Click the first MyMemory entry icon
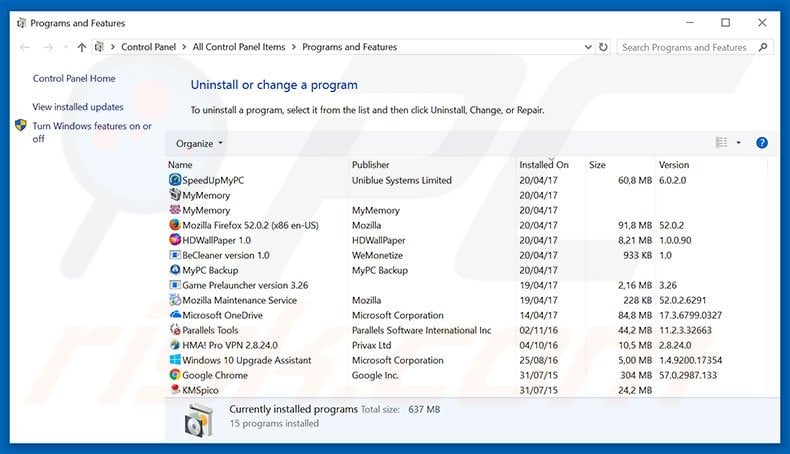790x454 pixels. tap(175, 194)
